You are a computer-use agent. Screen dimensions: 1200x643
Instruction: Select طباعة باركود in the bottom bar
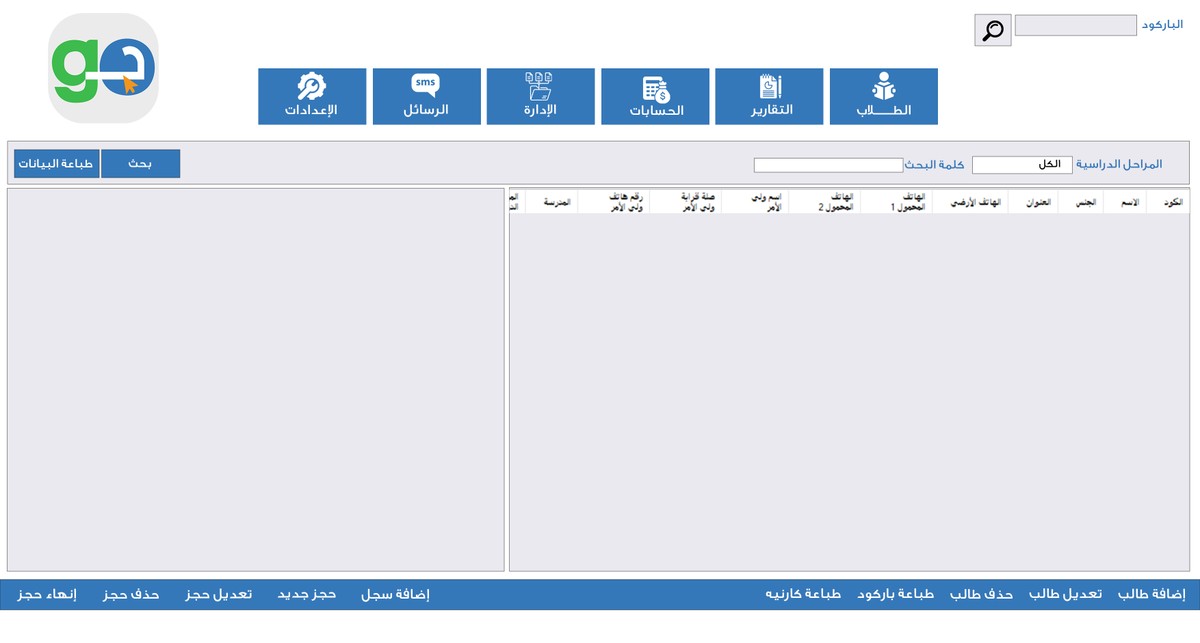(895, 594)
